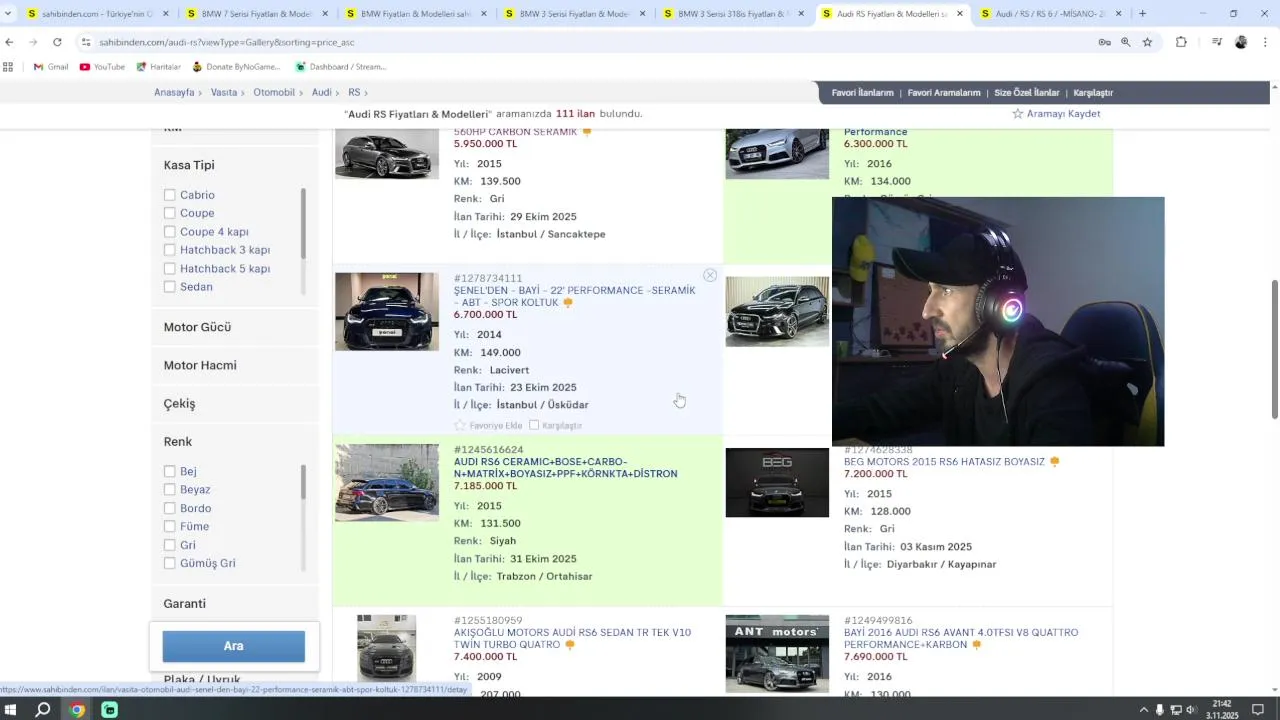Open Haritalar bookmark

point(158,67)
